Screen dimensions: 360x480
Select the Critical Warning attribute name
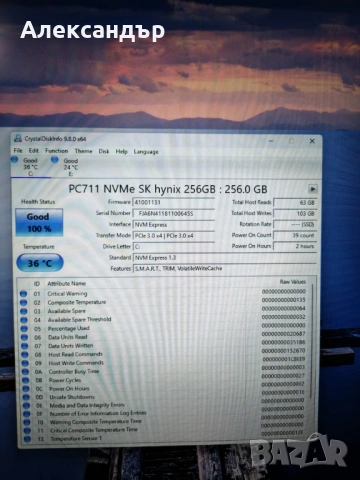coord(67,294)
